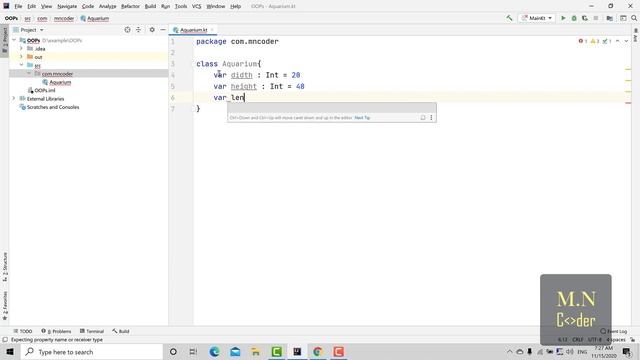The height and width of the screenshot is (360, 640).
Task: Expand External Libraries node
Action: coord(13,98)
